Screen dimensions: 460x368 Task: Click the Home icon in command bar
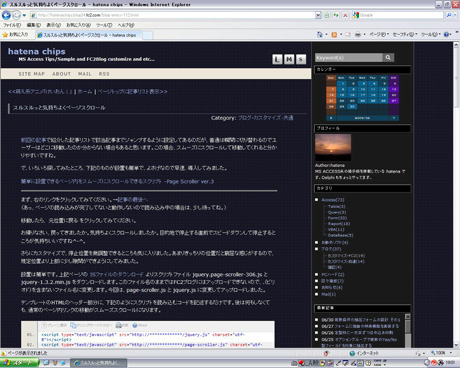pyautogui.click(x=320, y=34)
